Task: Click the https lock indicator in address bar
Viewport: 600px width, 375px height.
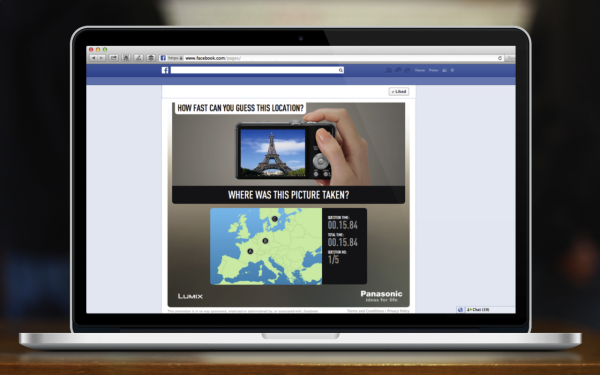Action: (176, 58)
